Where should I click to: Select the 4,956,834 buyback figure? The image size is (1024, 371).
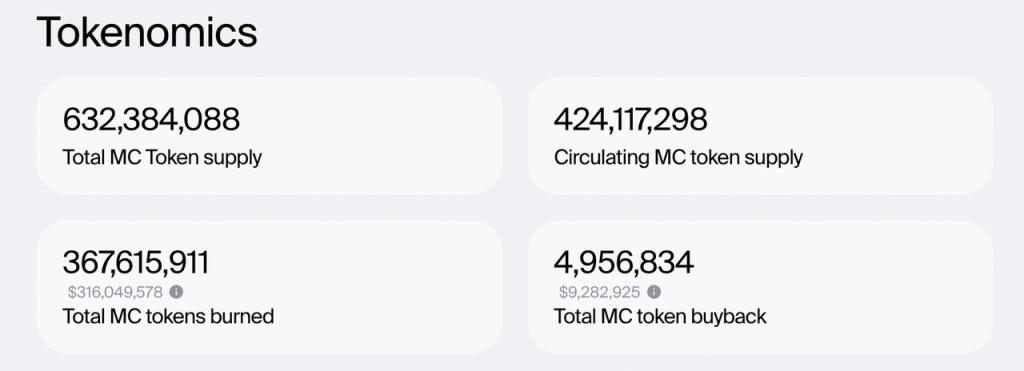coord(624,263)
